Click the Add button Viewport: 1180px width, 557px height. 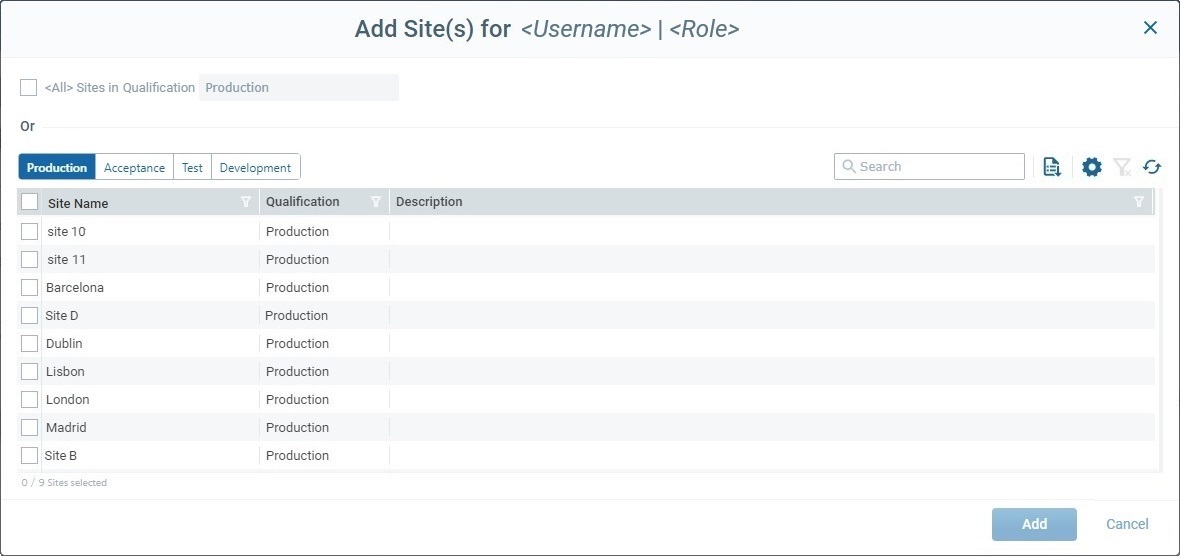pyautogui.click(x=1034, y=524)
